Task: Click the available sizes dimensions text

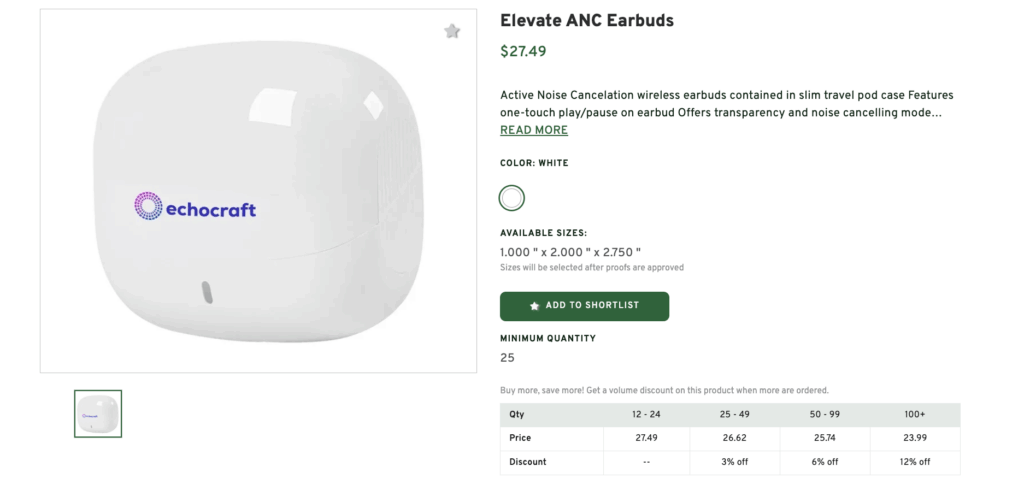Action: click(x=570, y=252)
